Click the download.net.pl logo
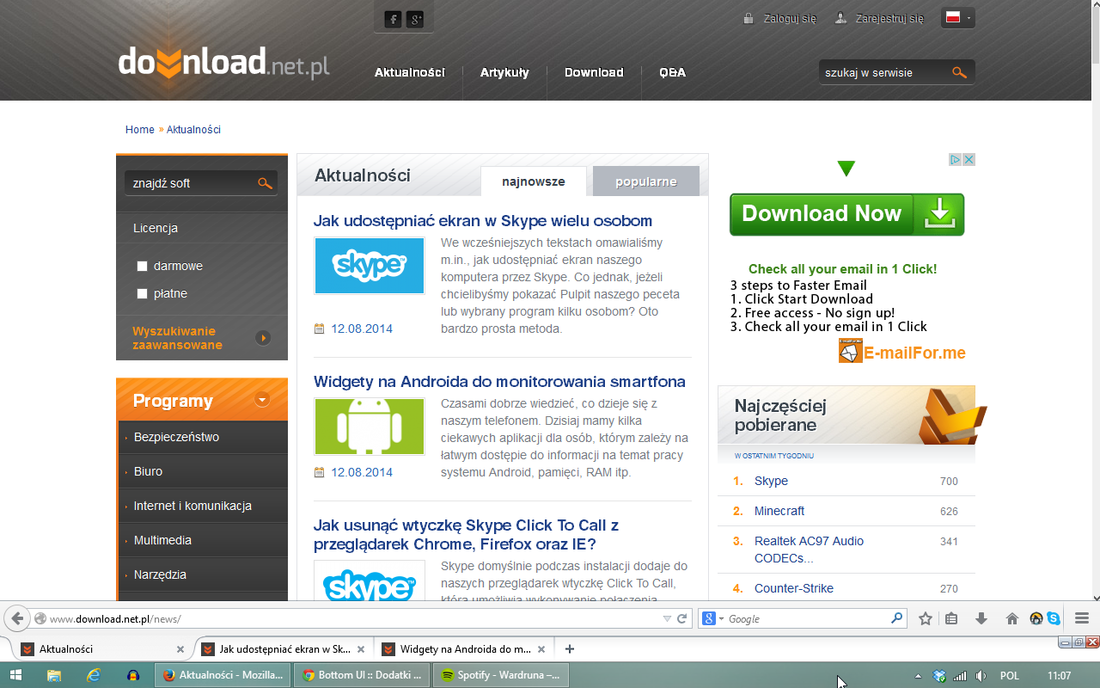Image resolution: width=1100 pixels, height=688 pixels. tap(224, 62)
